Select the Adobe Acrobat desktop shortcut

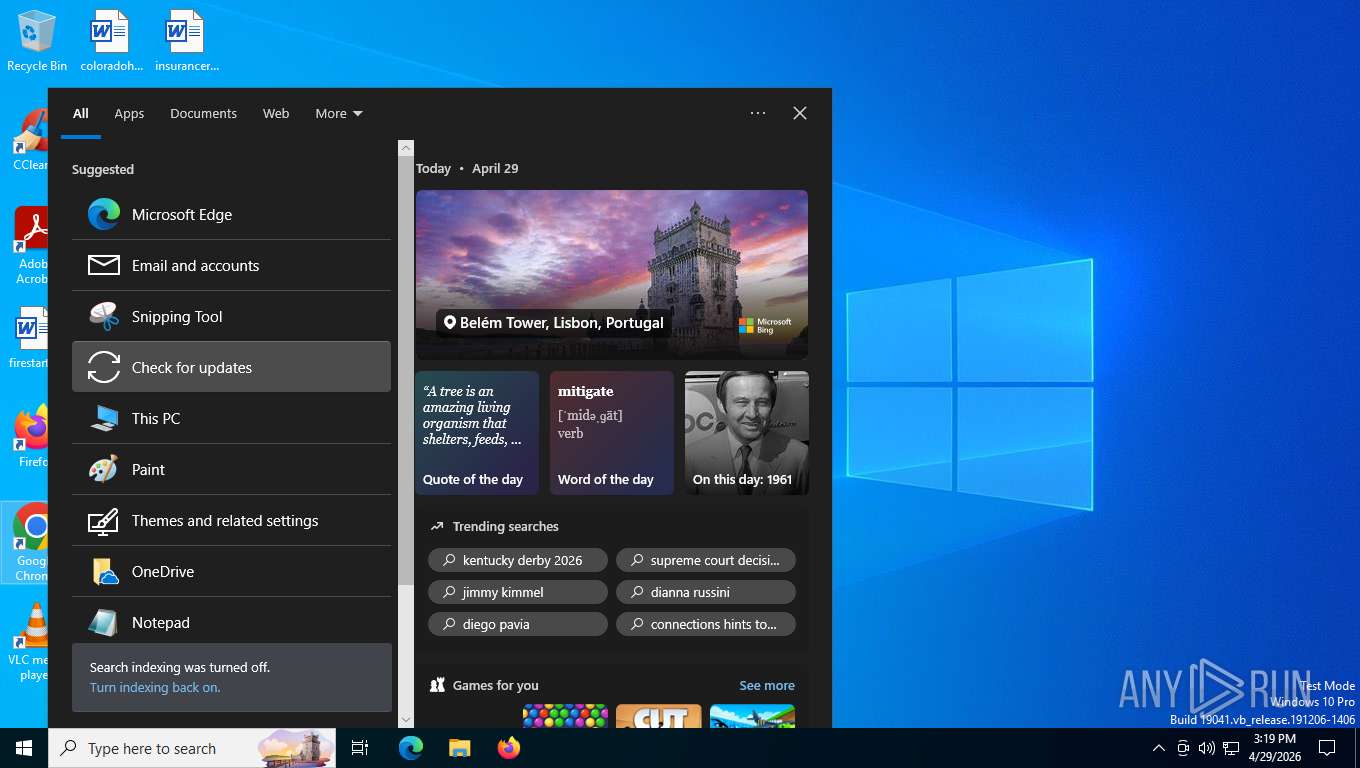coord(30,245)
